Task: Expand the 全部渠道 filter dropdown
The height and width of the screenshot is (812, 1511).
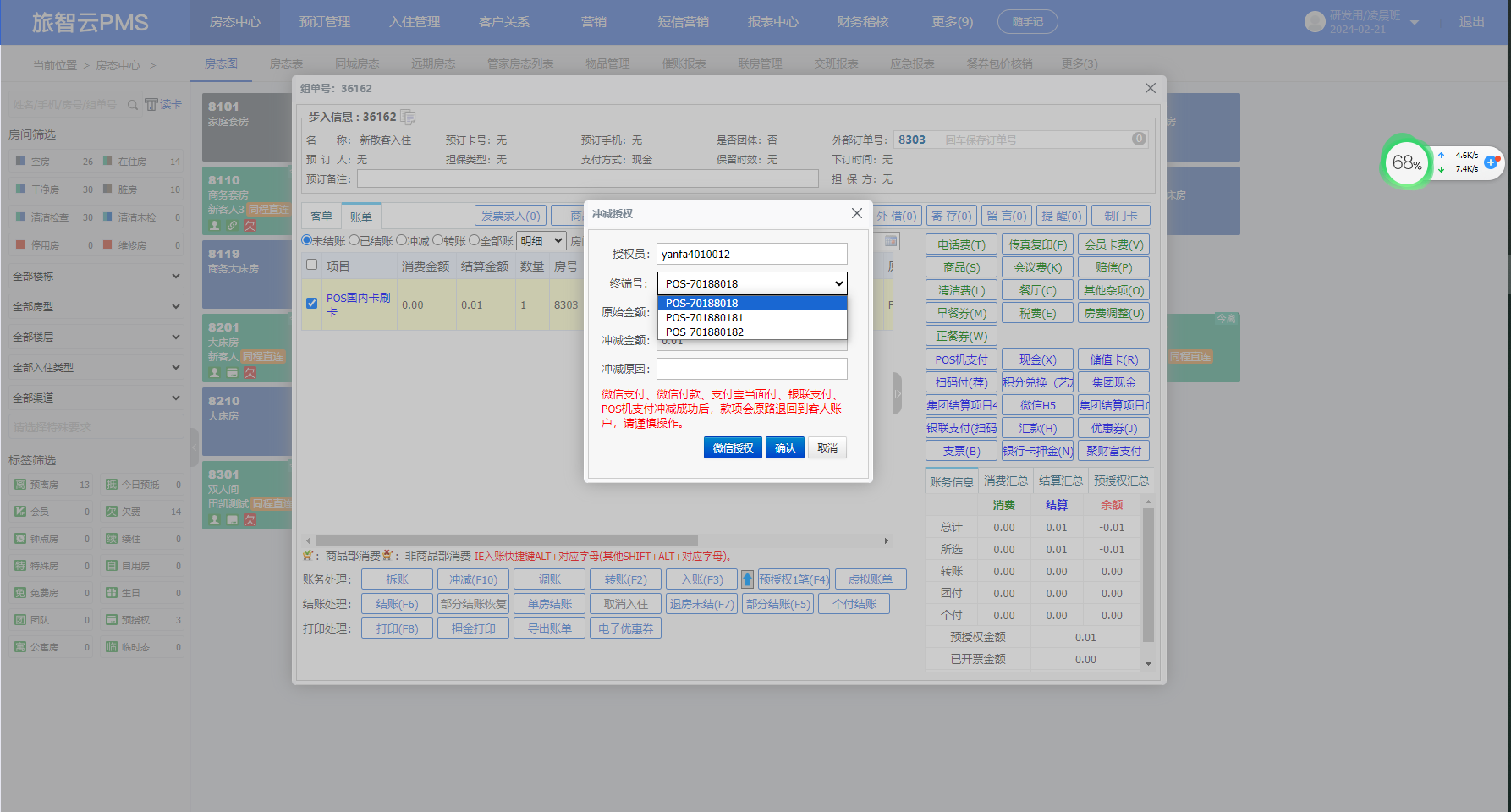Action: point(96,398)
